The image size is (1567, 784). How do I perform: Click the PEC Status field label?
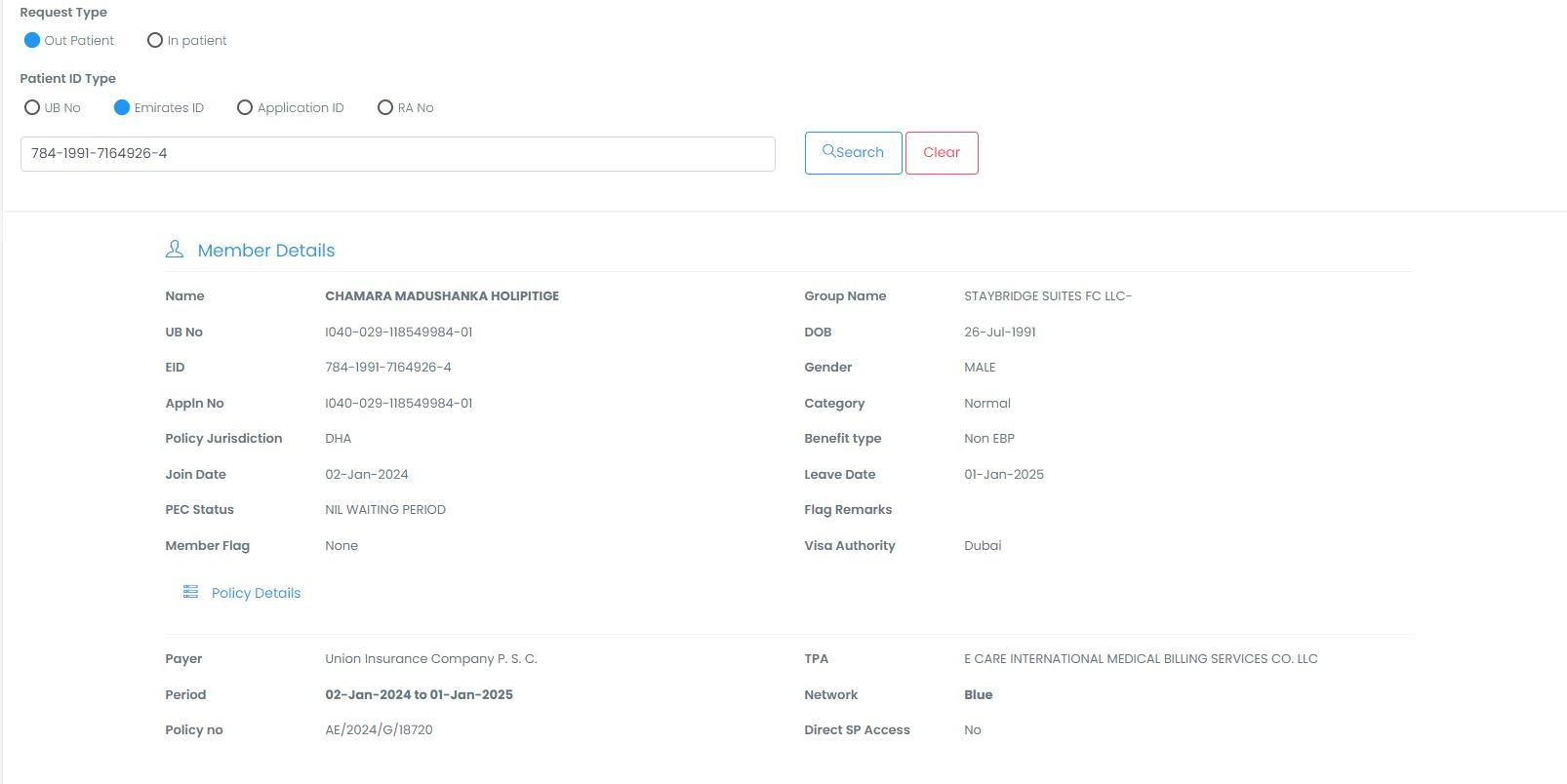click(x=199, y=509)
